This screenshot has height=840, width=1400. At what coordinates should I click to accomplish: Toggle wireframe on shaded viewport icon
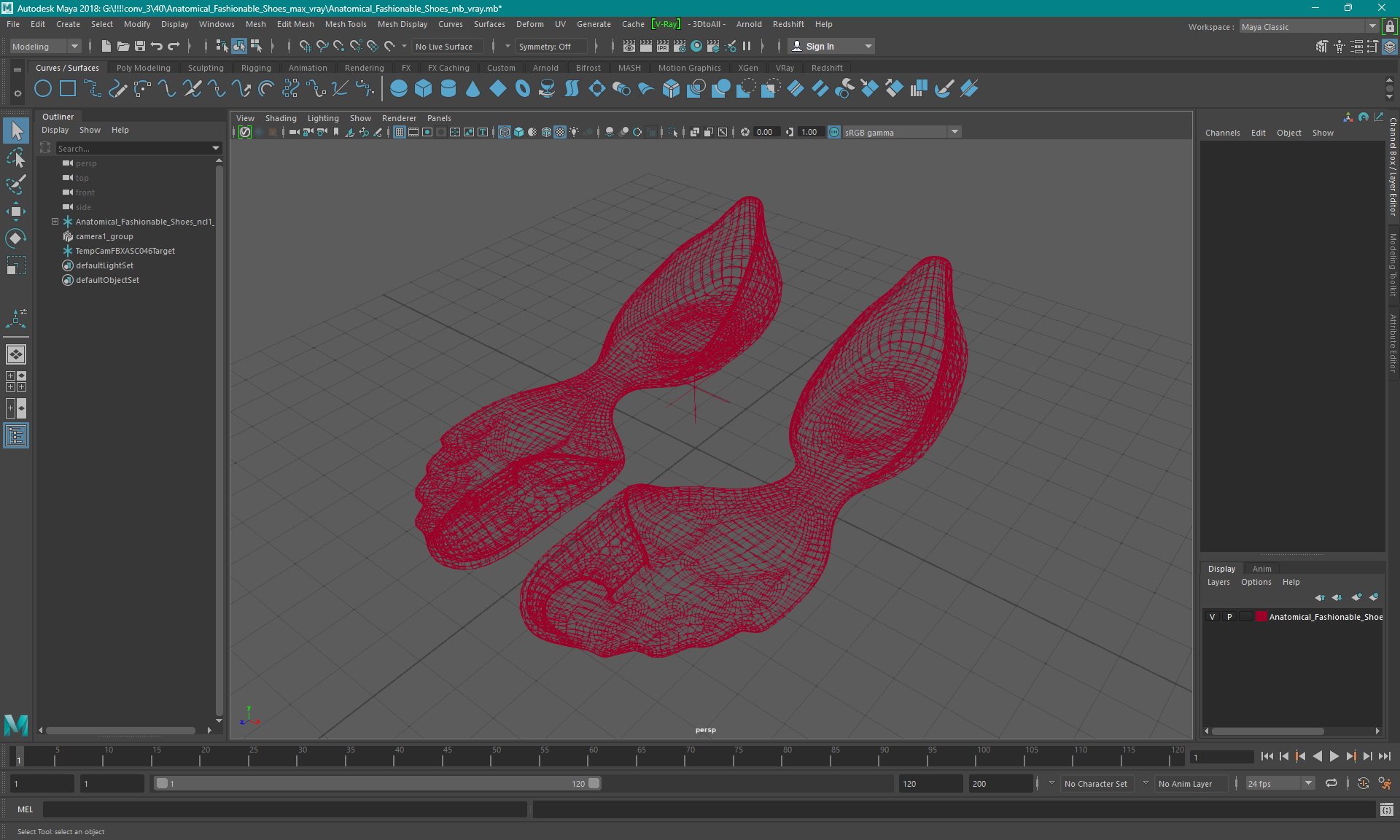546,132
